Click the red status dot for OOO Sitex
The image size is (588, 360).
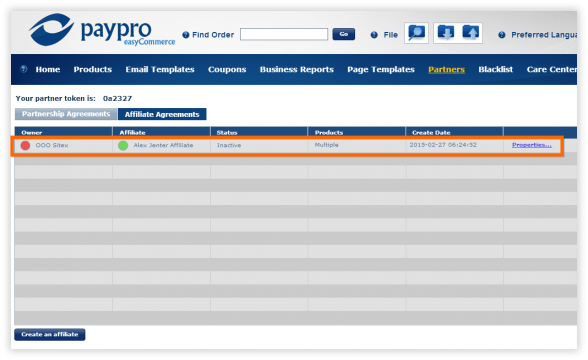click(x=25, y=146)
